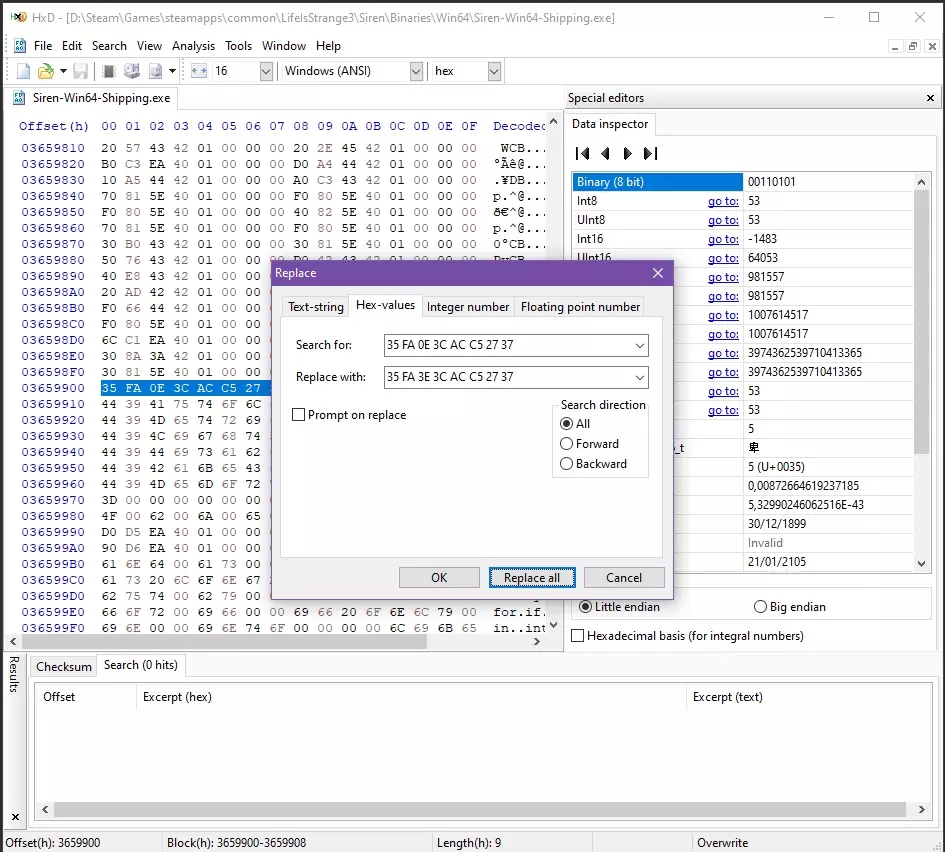This screenshot has height=852, width=945.
Task: Enable the Prompt on replace checkbox
Action: click(x=298, y=415)
